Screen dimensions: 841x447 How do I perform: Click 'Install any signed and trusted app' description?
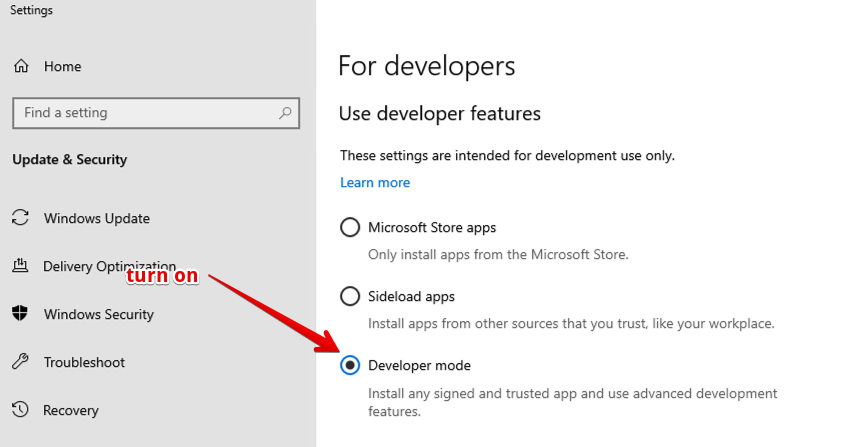pyautogui.click(x=572, y=402)
